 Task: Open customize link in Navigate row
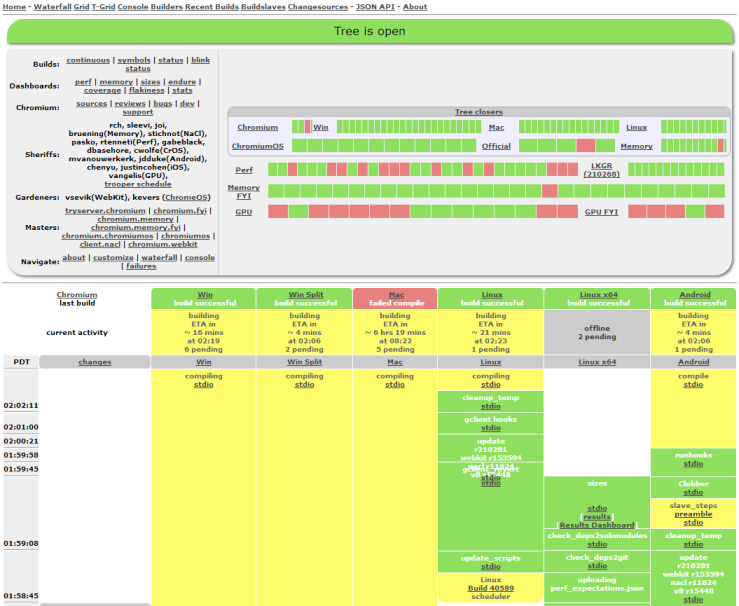pyautogui.click(x=113, y=257)
